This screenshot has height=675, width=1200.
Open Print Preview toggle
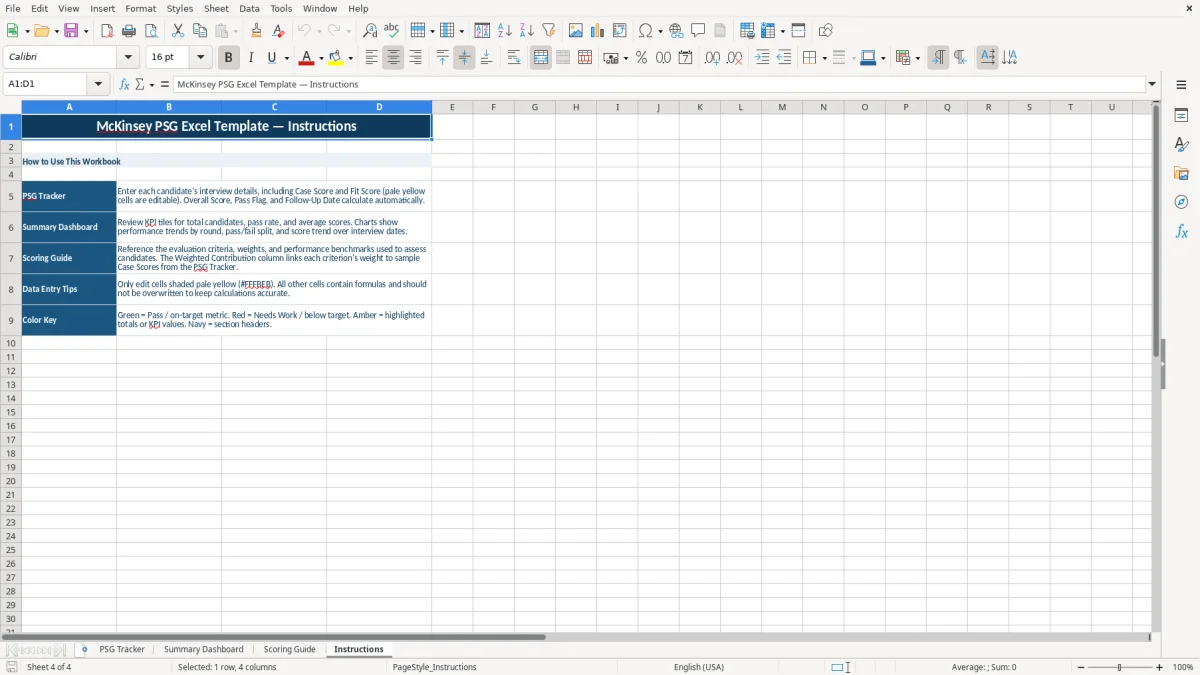click(150, 31)
